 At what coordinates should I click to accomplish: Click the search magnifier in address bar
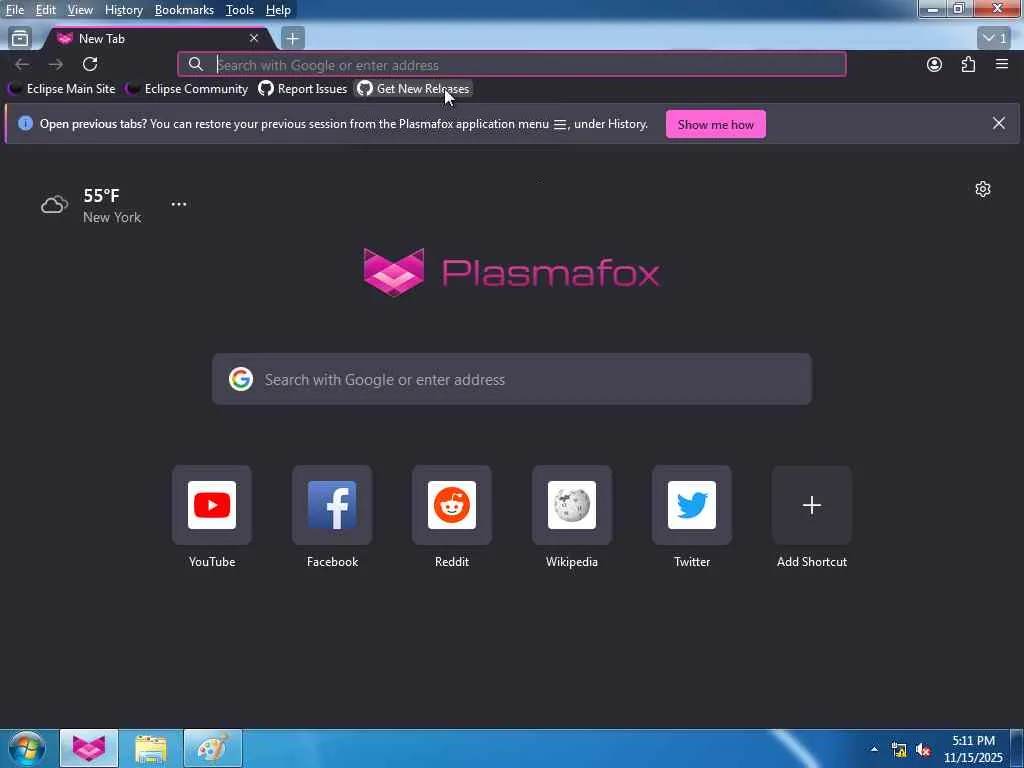tap(195, 64)
